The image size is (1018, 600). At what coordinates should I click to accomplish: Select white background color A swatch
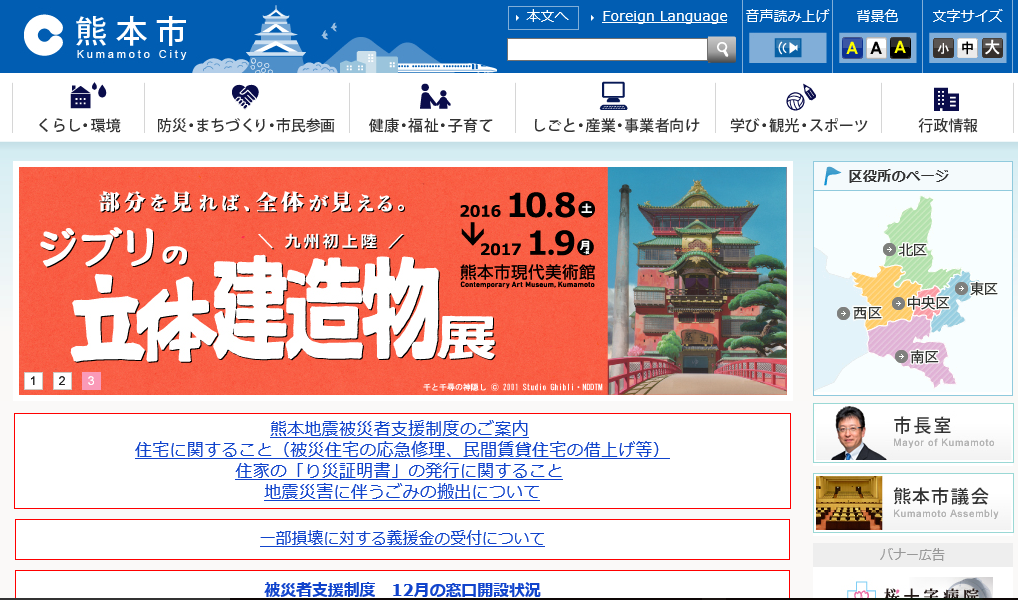(x=876, y=48)
